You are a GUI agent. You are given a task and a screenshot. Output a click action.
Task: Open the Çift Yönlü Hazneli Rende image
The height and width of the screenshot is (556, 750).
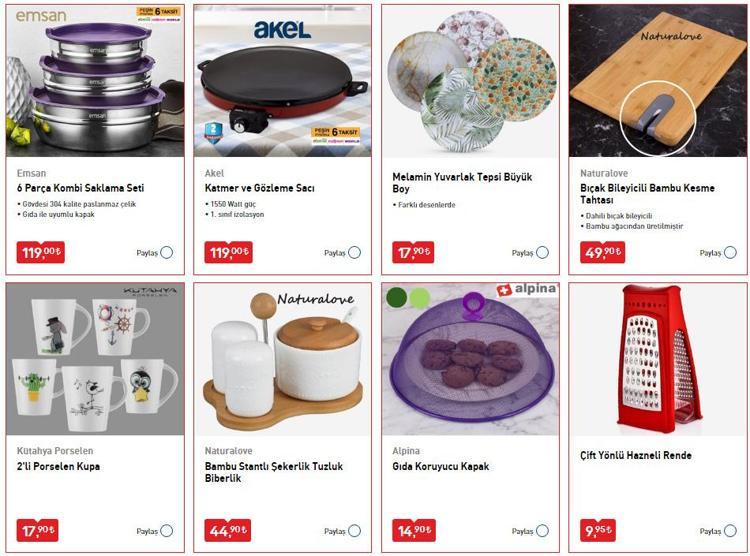658,359
